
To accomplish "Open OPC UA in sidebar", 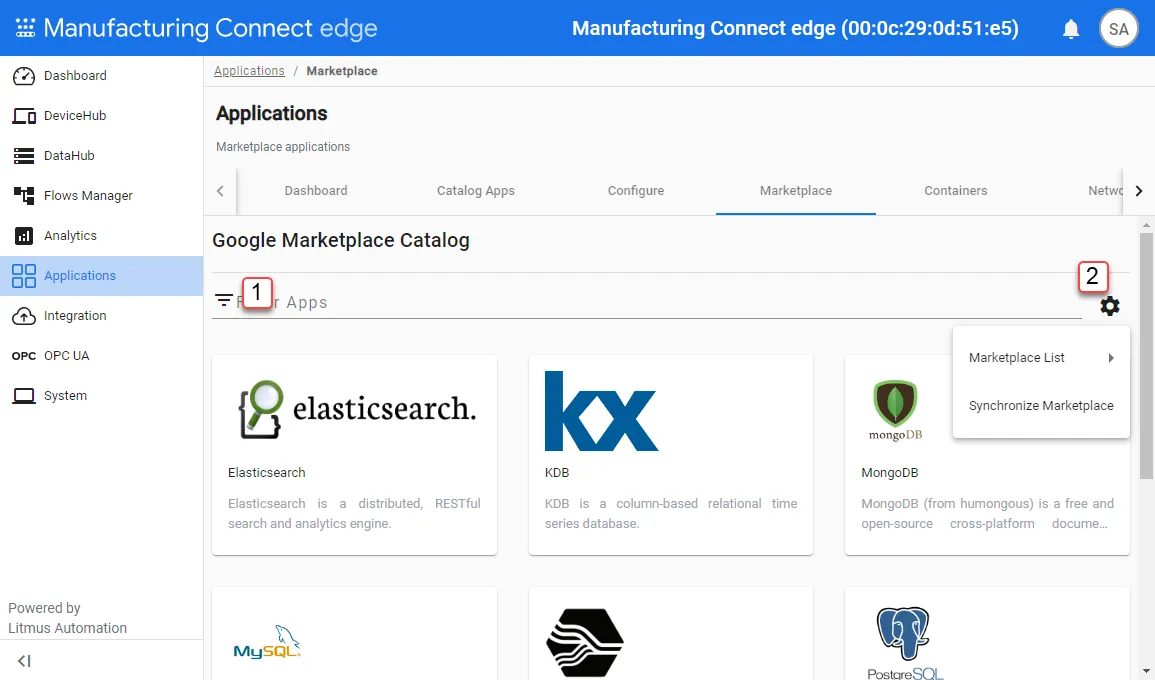I will pos(66,356).
